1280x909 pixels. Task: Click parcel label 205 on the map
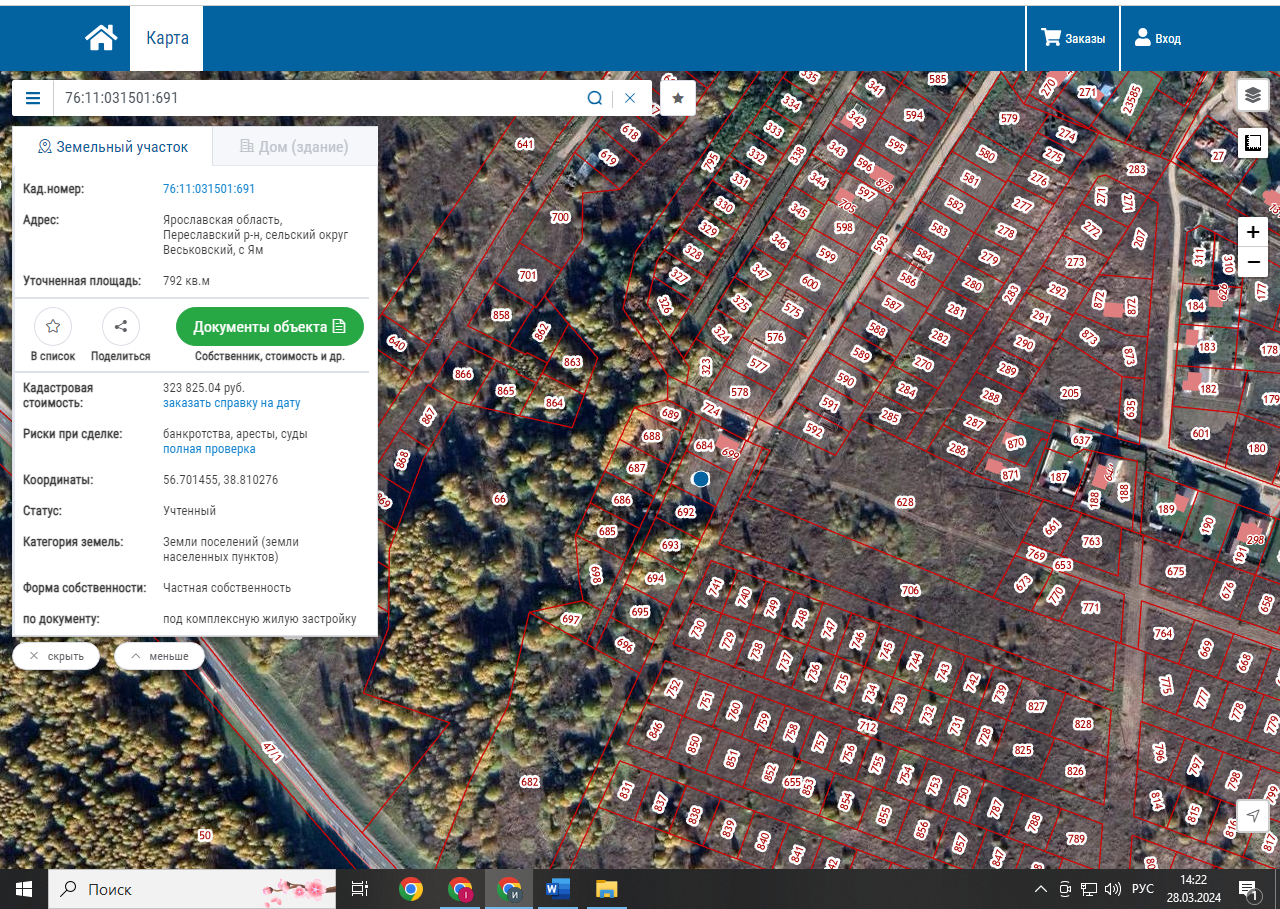[x=1070, y=392]
